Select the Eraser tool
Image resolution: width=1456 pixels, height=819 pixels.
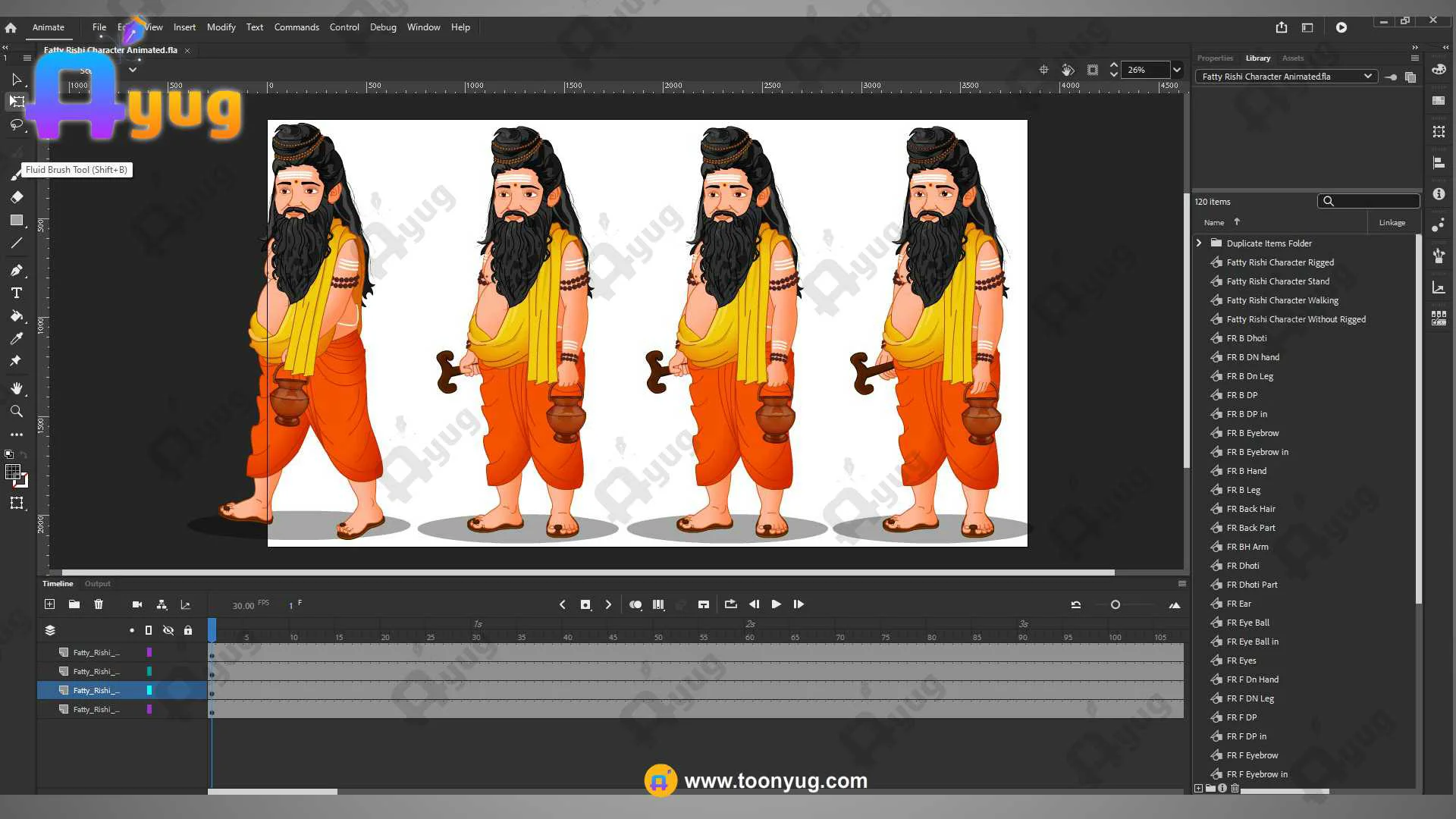[x=16, y=197]
